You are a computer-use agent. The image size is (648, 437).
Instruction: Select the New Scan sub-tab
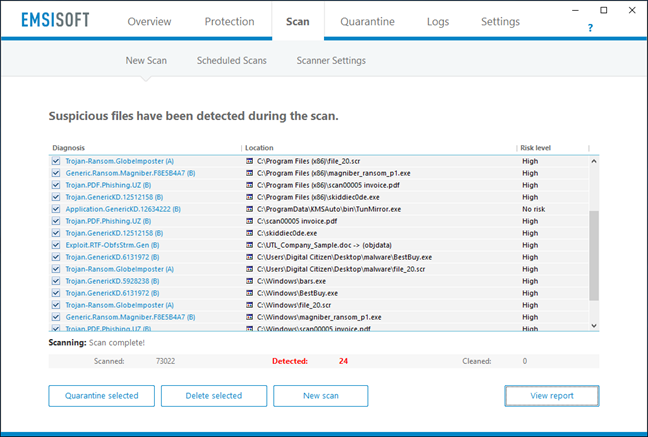[146, 60]
